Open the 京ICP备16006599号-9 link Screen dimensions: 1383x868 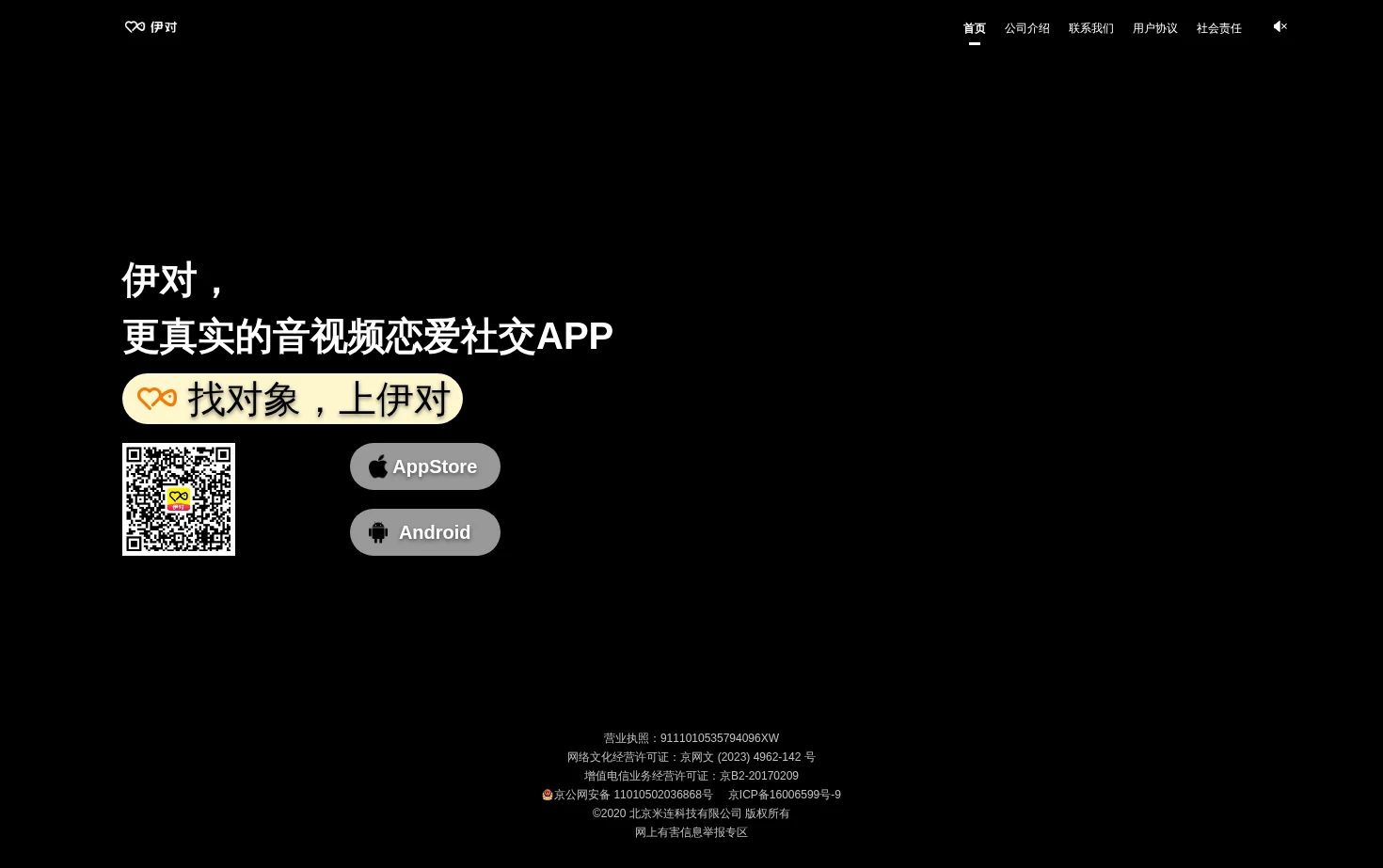point(785,795)
